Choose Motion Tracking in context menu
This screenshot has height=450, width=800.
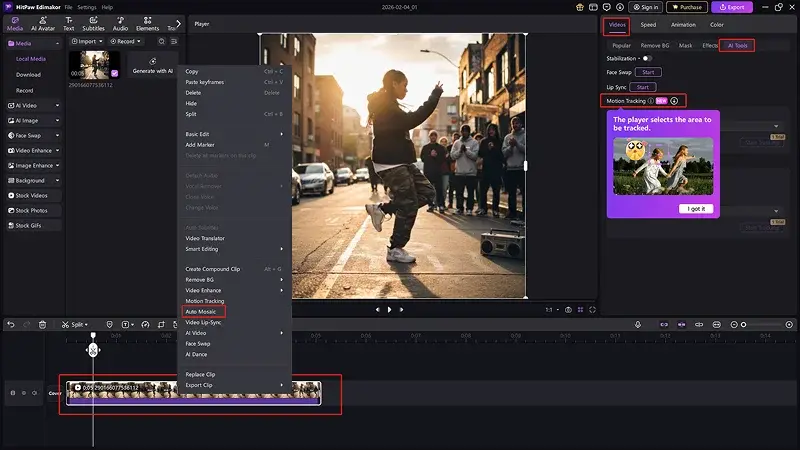pos(205,301)
